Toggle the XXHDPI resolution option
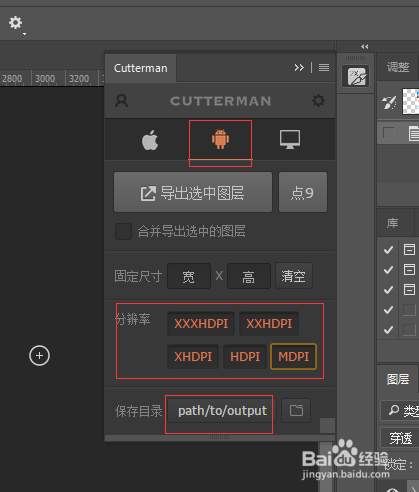The width and height of the screenshot is (419, 492). click(269, 324)
